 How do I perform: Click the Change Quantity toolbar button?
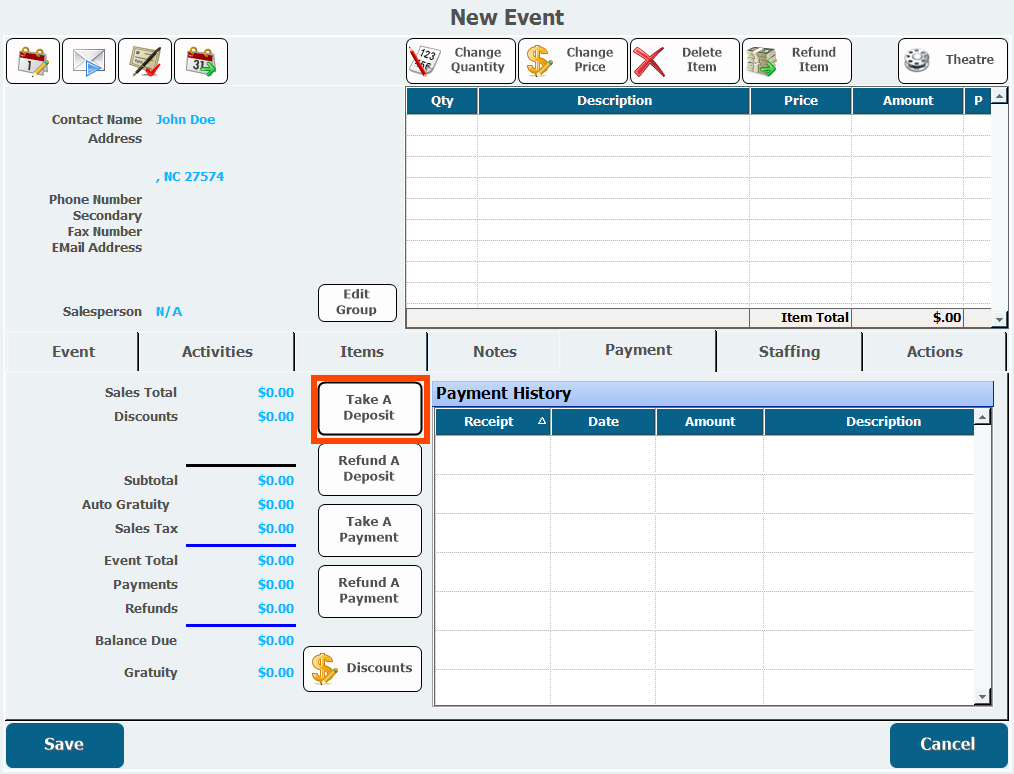[x=461, y=61]
